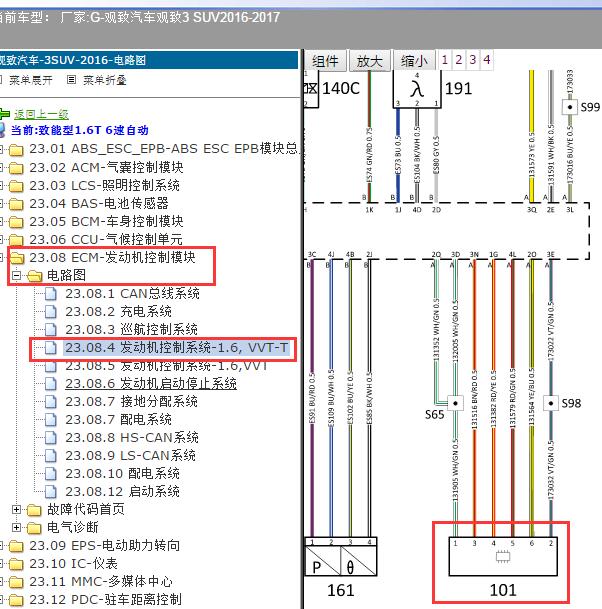Open 23.08.10 配电系统 diagram
602x609 pixels.
coord(122,473)
